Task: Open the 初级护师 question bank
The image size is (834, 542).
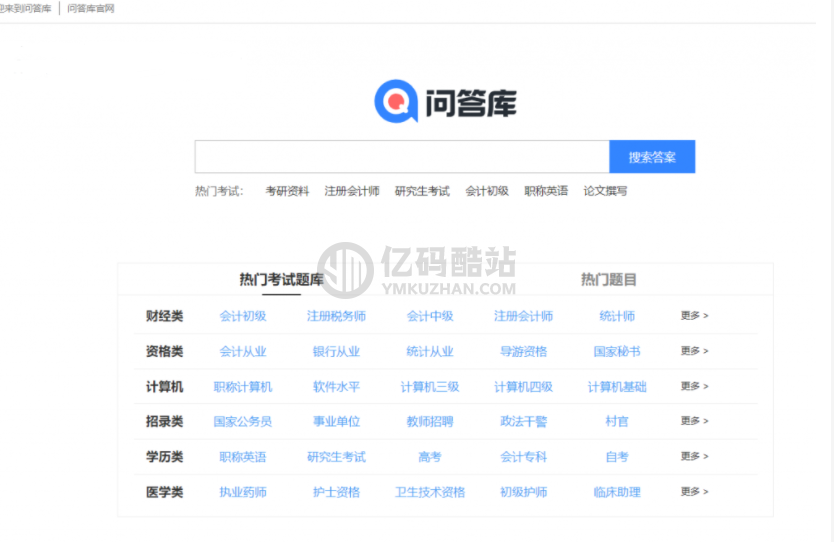Action: tap(523, 492)
